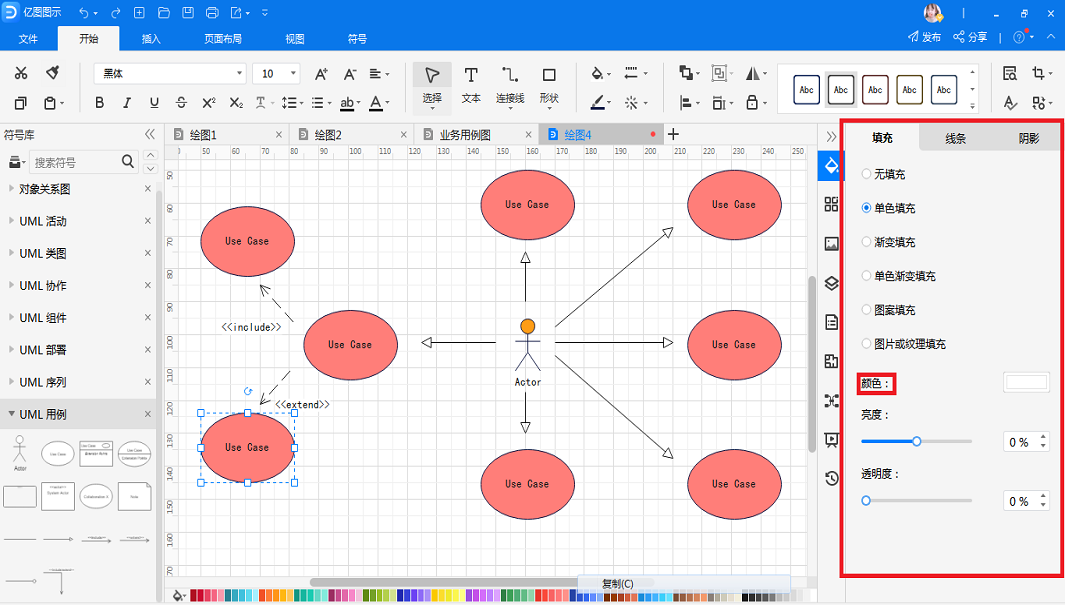This screenshot has height=605, width=1065.
Task: Open the font size dropdown showing 10
Action: click(276, 73)
